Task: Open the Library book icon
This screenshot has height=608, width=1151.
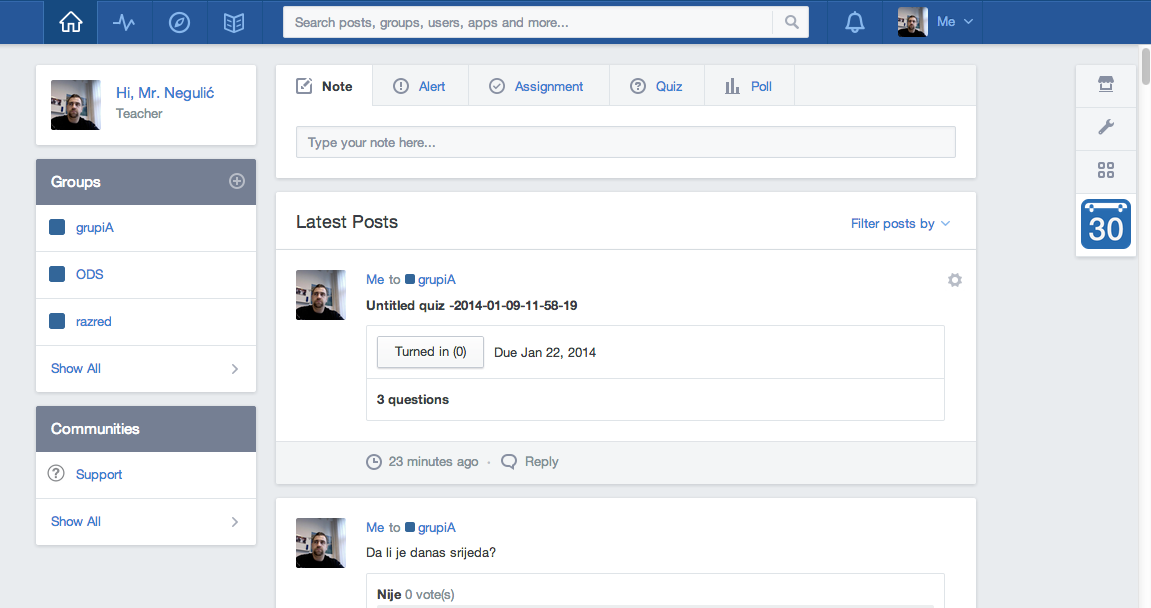Action: 234,22
